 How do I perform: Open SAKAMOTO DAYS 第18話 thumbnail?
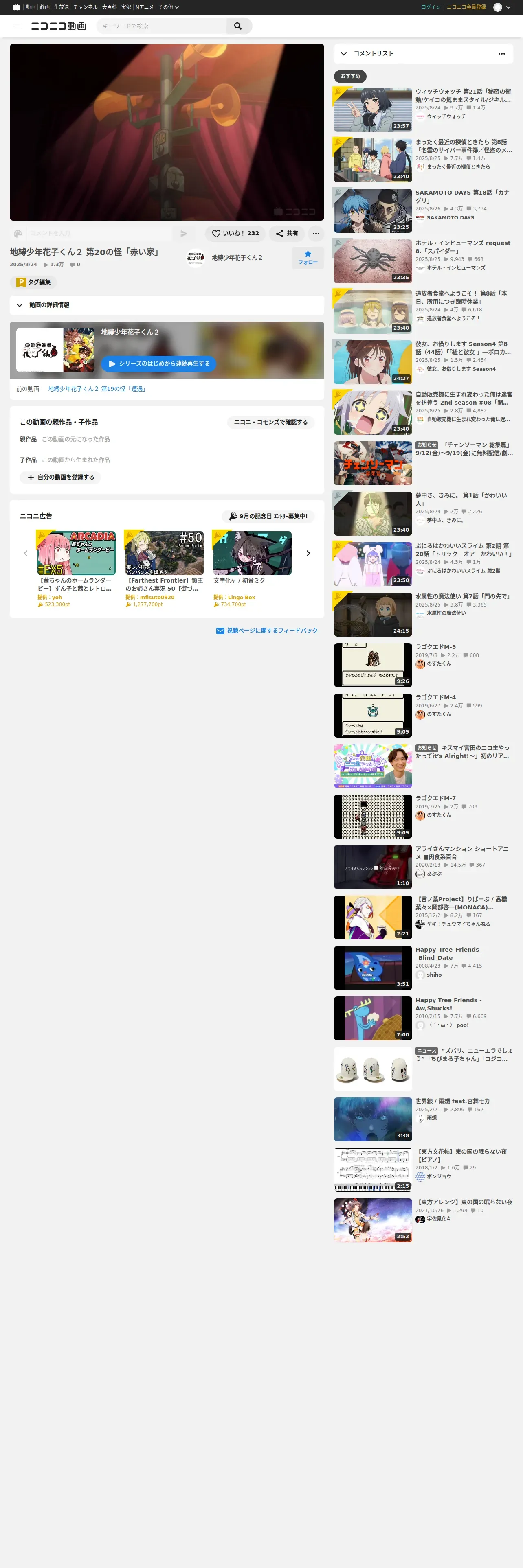click(373, 211)
